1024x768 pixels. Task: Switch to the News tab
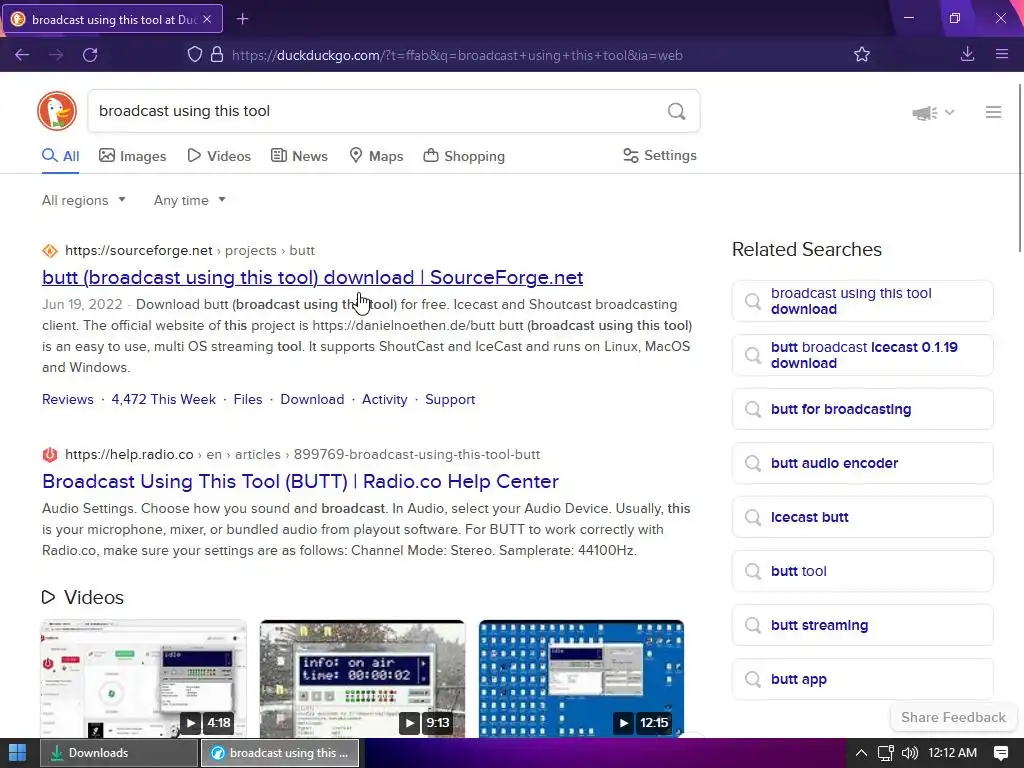click(x=299, y=156)
